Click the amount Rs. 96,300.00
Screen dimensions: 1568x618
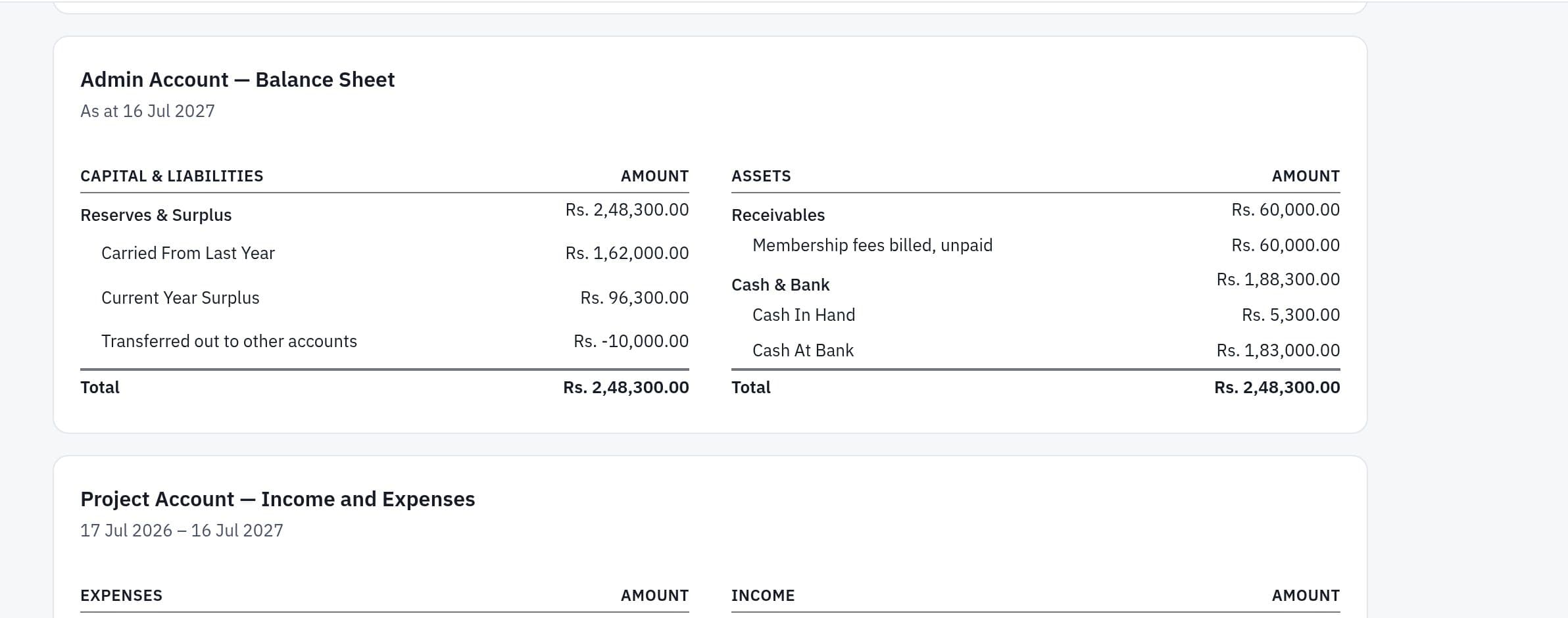point(634,298)
